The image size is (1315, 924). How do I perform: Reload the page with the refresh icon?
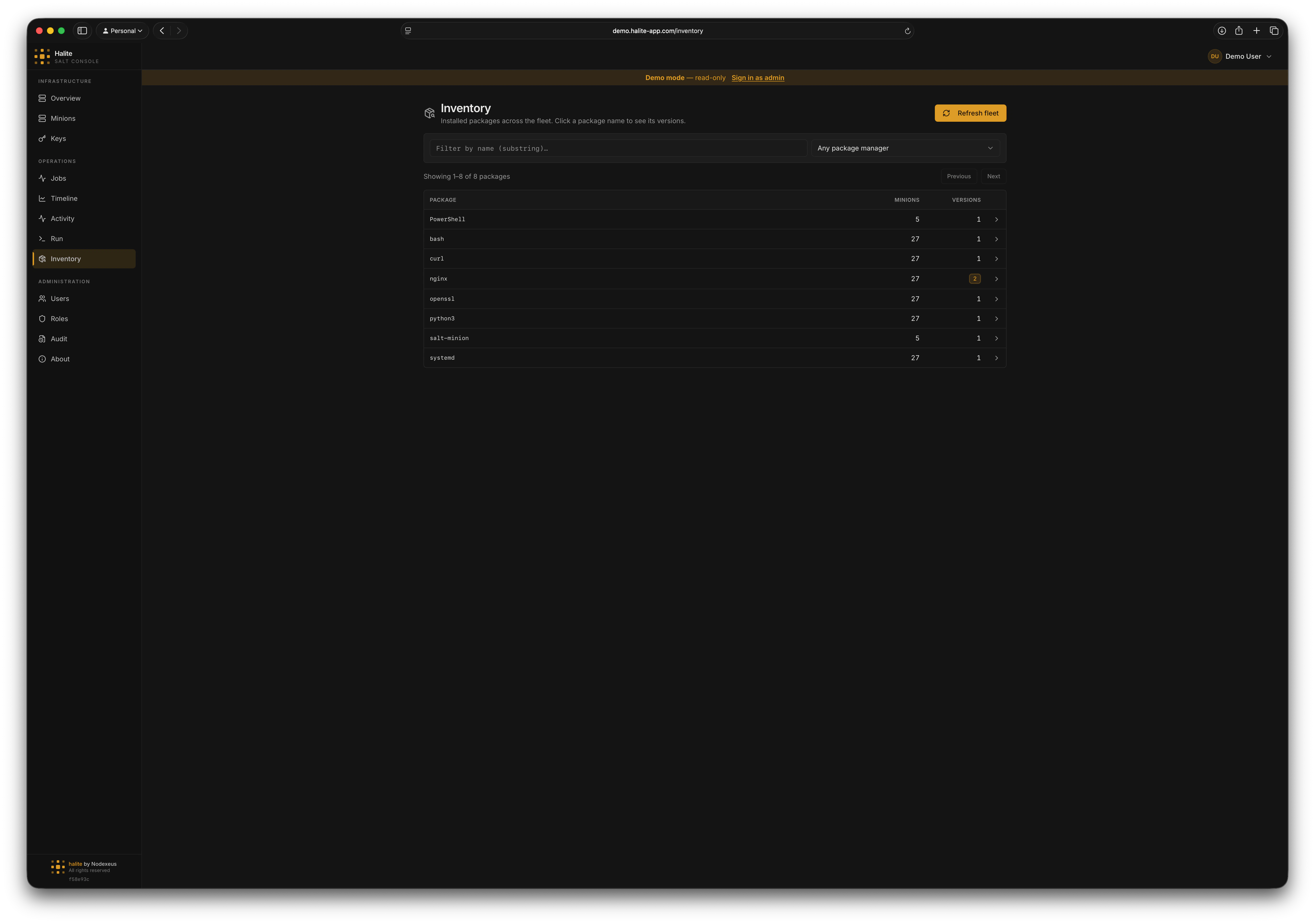(907, 31)
